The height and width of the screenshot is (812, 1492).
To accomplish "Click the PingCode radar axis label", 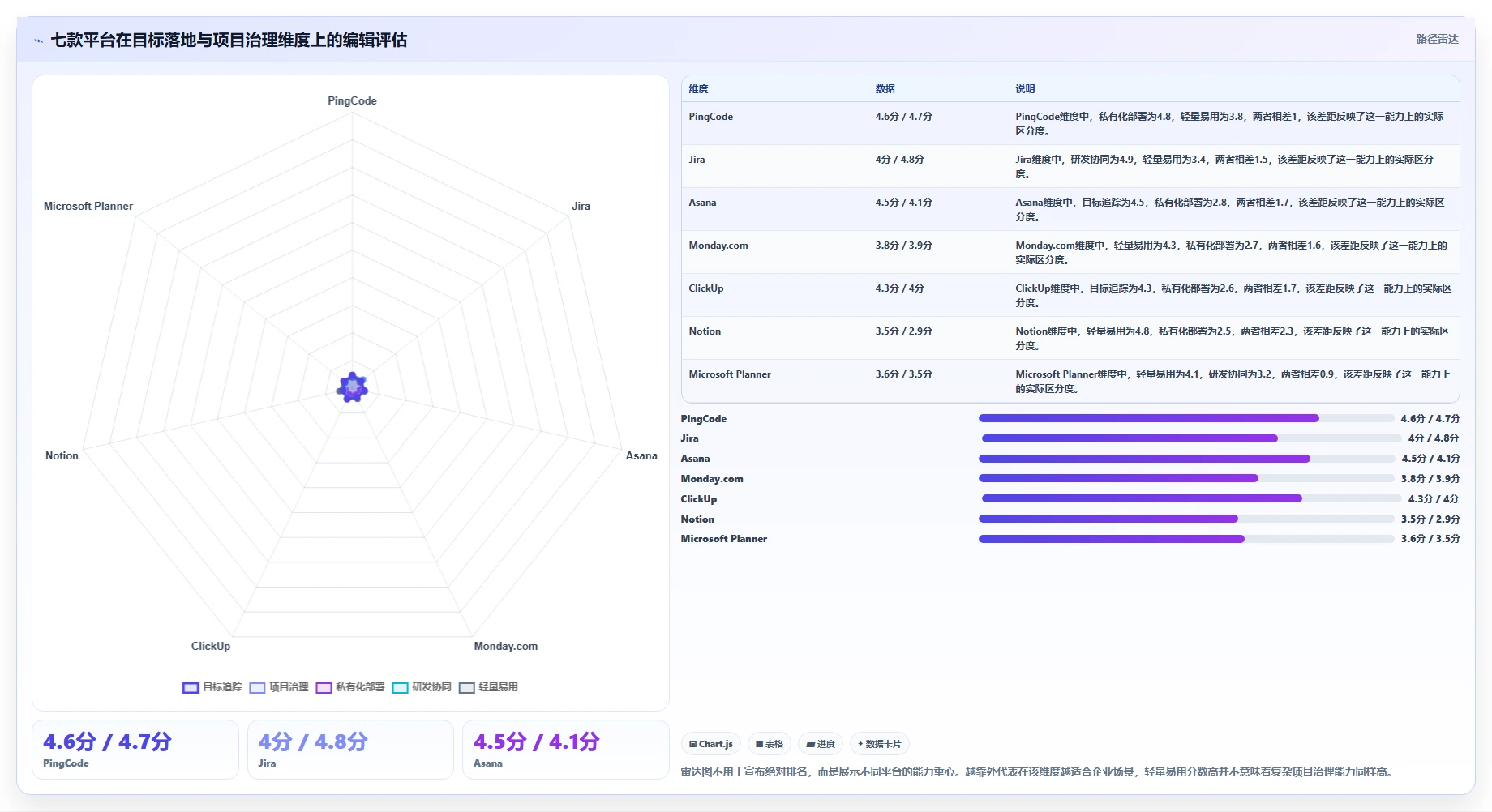I will (352, 100).
